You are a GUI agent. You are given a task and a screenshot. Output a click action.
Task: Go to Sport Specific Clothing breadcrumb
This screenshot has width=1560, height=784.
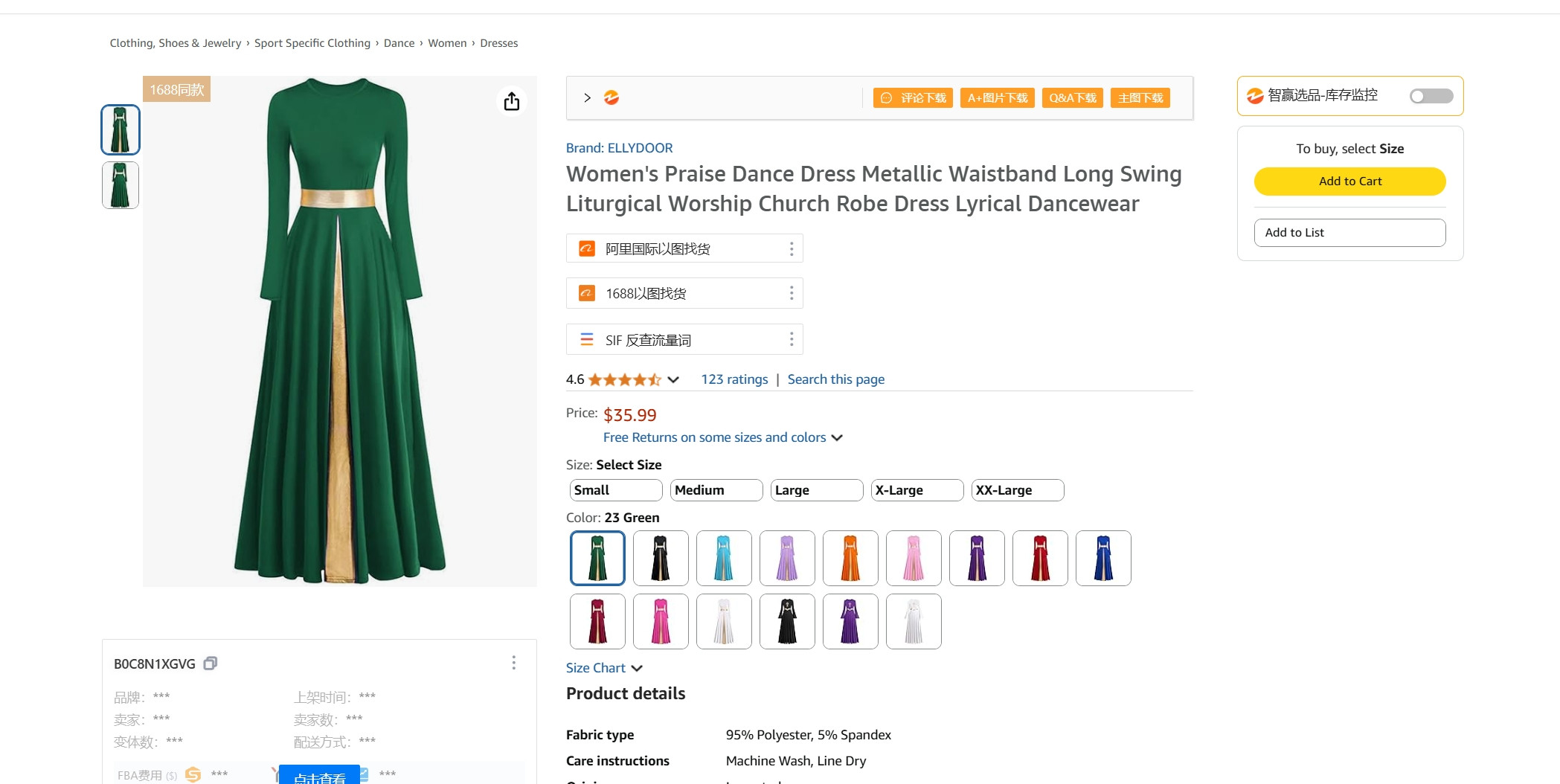click(x=312, y=43)
